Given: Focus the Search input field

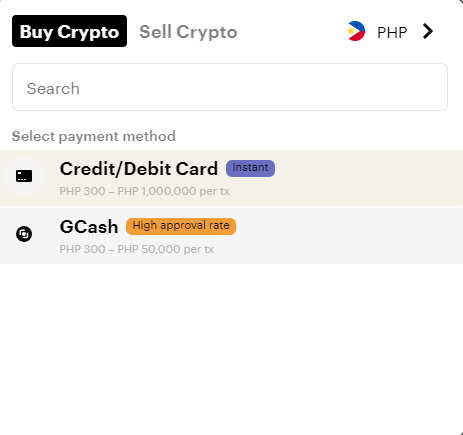Looking at the screenshot, I should coord(230,87).
